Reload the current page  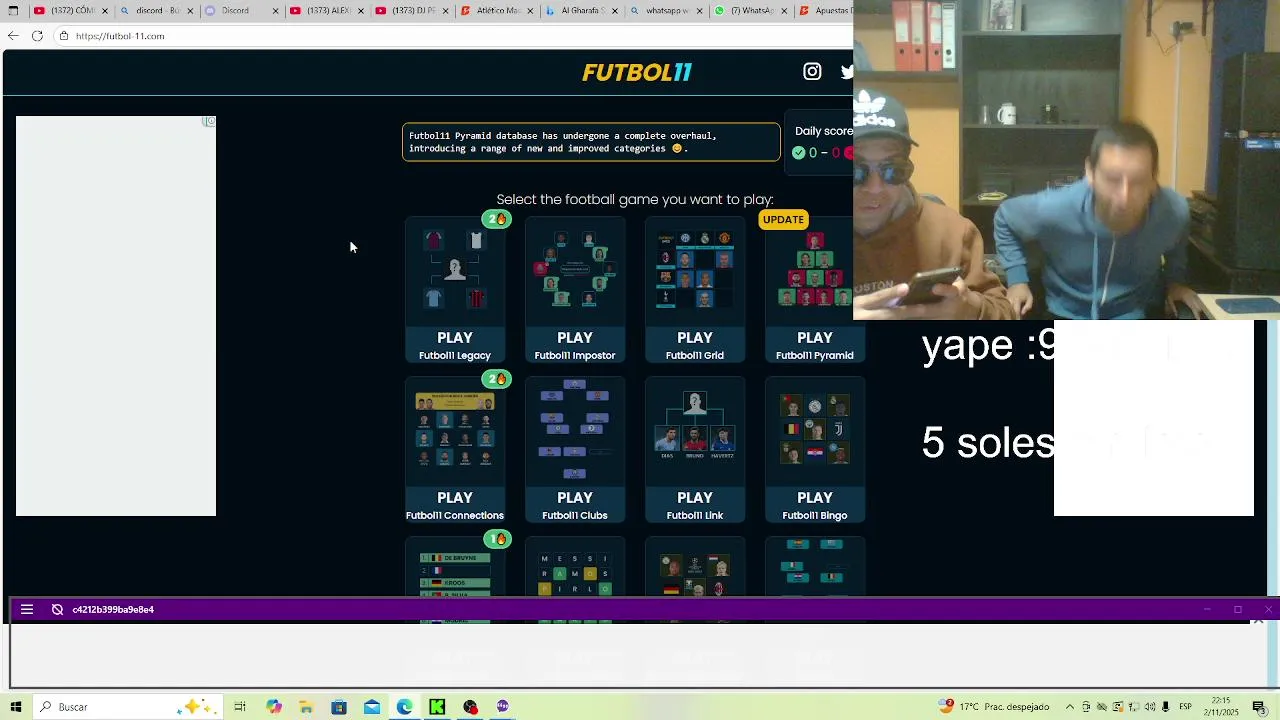[37, 36]
